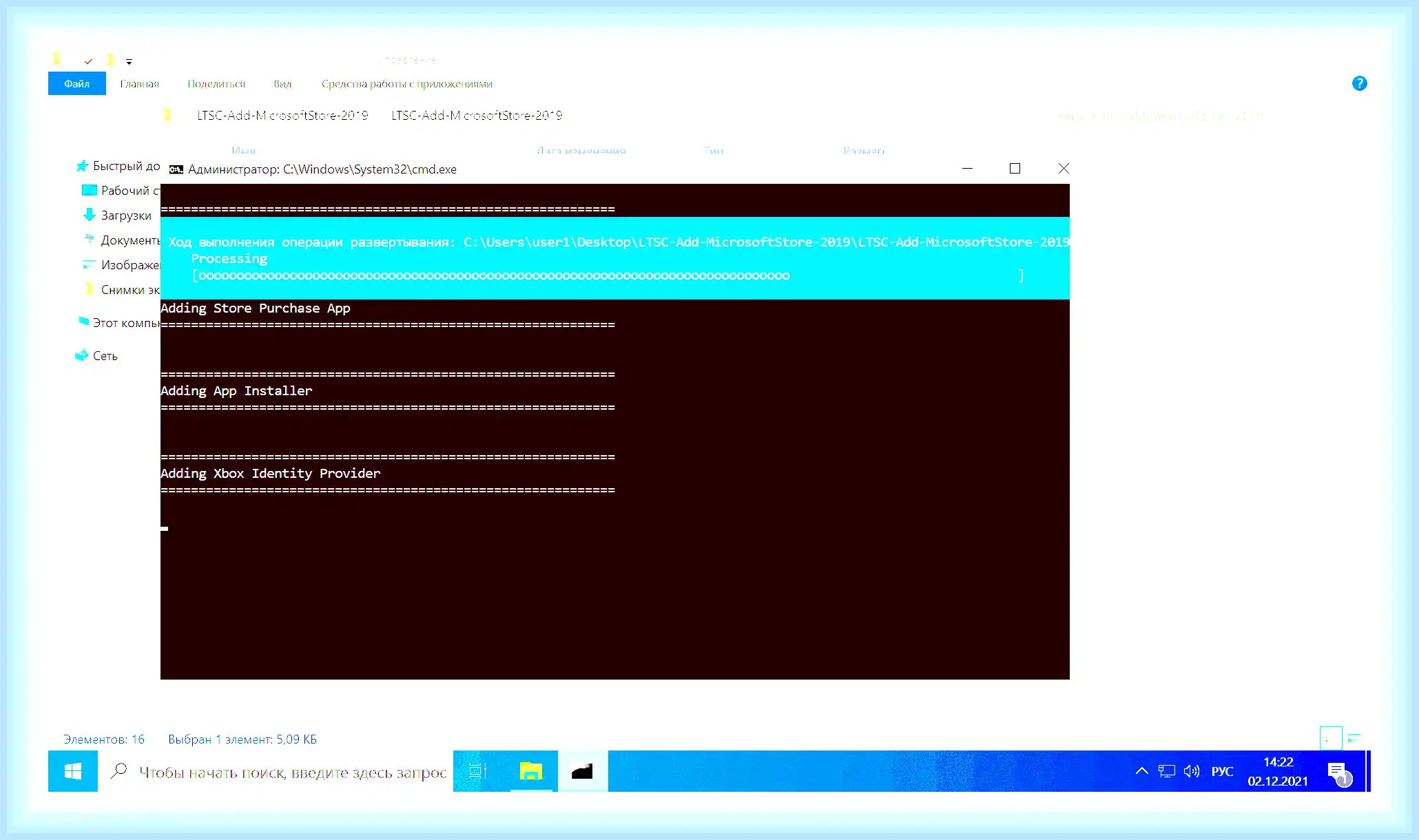Switch to large icons view in status bar
The height and width of the screenshot is (840, 1419).
1354,738
